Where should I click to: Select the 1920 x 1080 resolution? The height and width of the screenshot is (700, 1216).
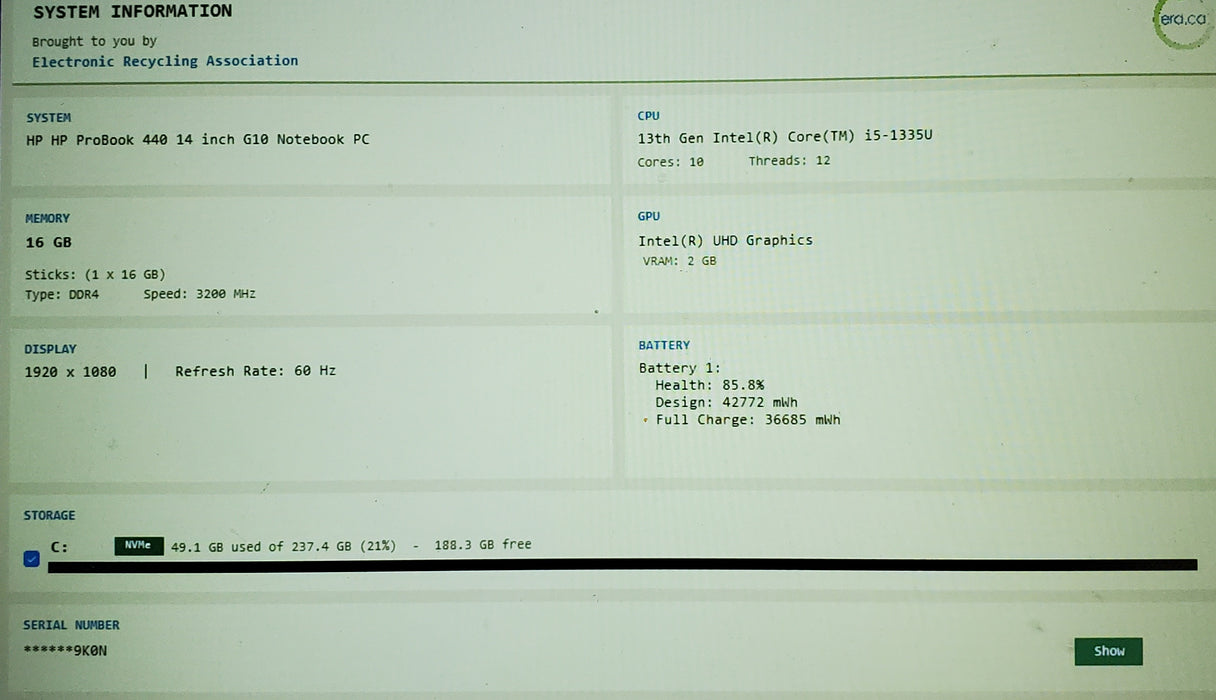coord(71,372)
